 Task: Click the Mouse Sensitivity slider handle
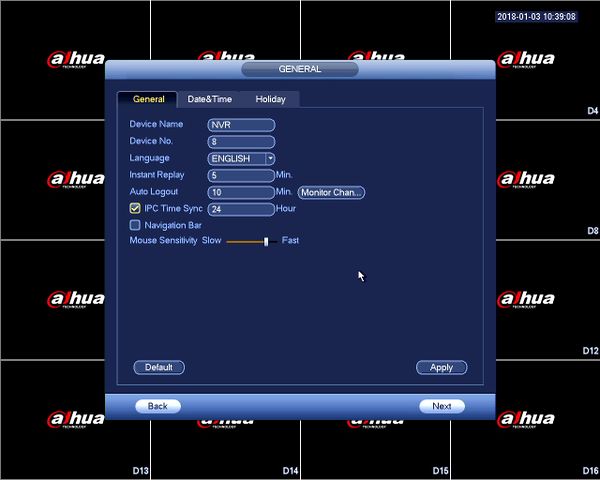(266, 242)
